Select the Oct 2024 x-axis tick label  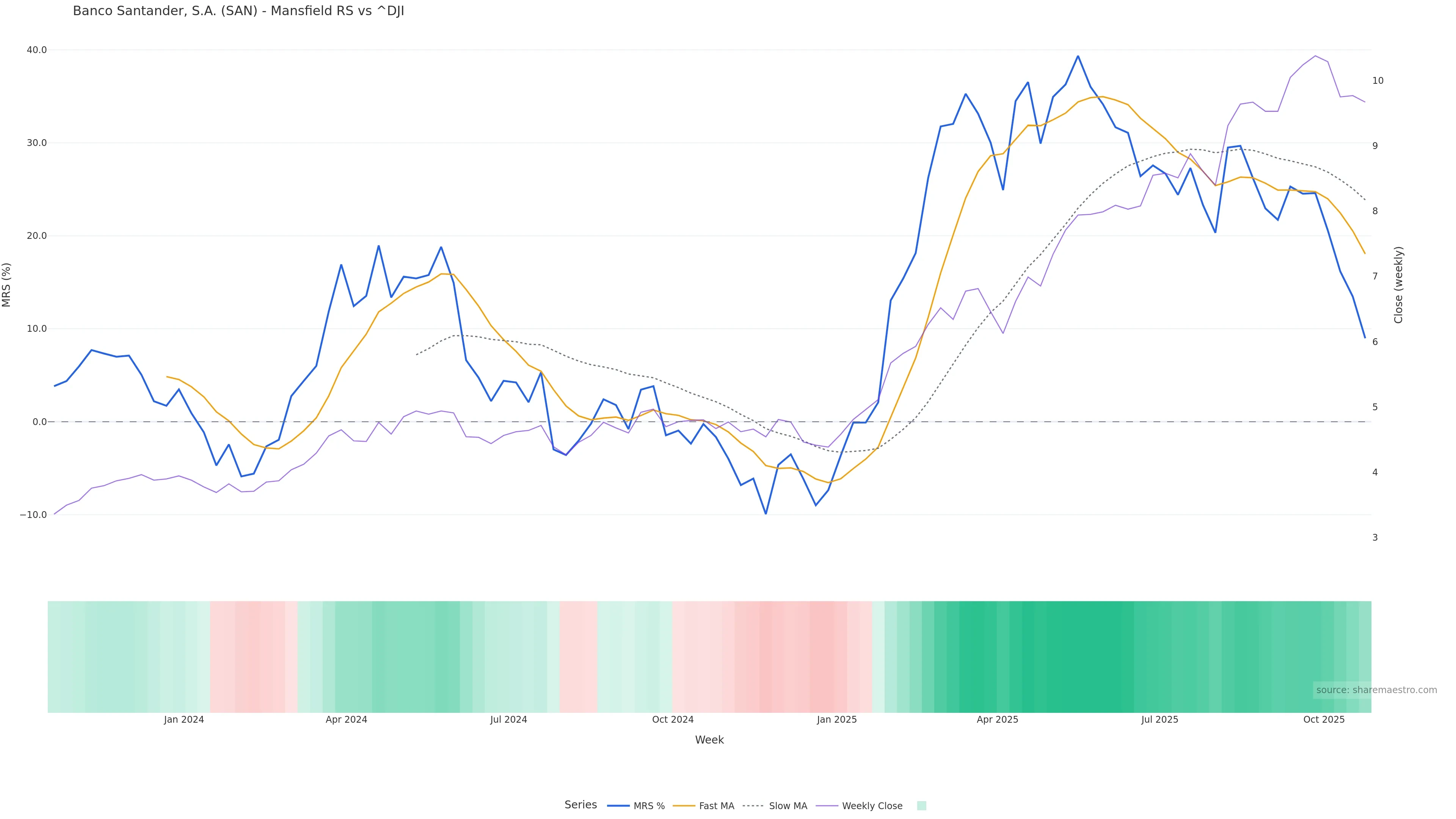tap(673, 720)
